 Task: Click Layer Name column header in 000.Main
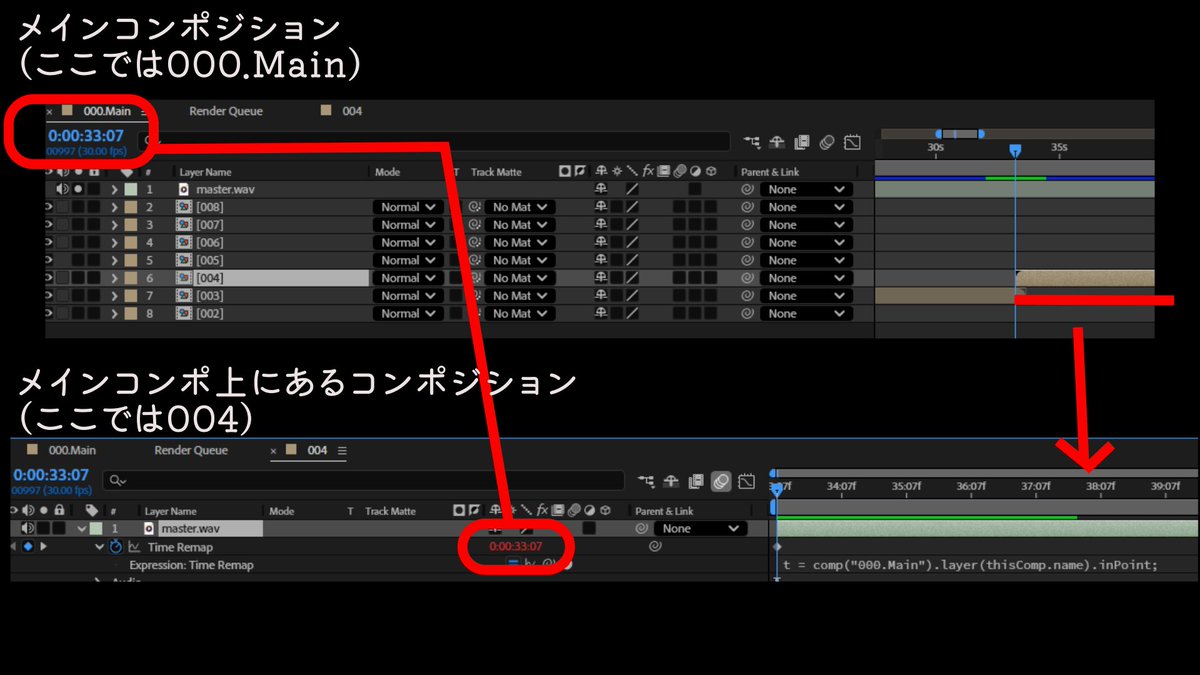pyautogui.click(x=205, y=172)
